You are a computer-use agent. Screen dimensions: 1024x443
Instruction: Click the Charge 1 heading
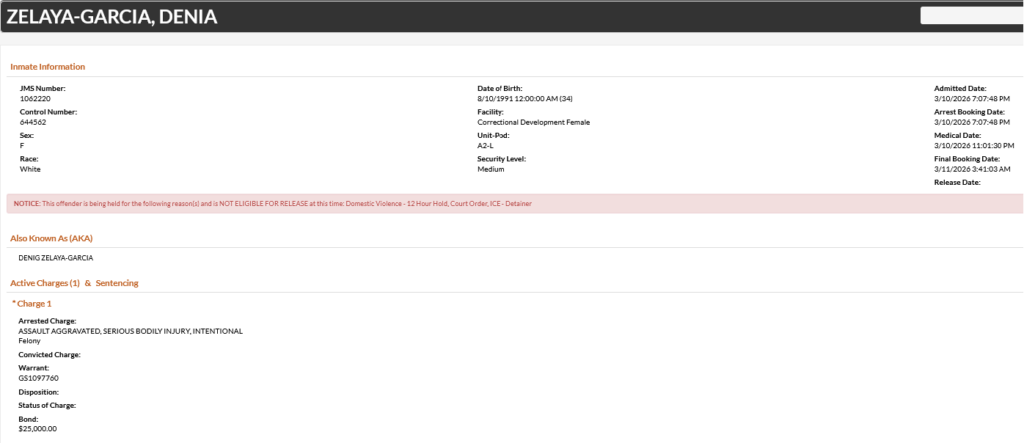coord(31,303)
